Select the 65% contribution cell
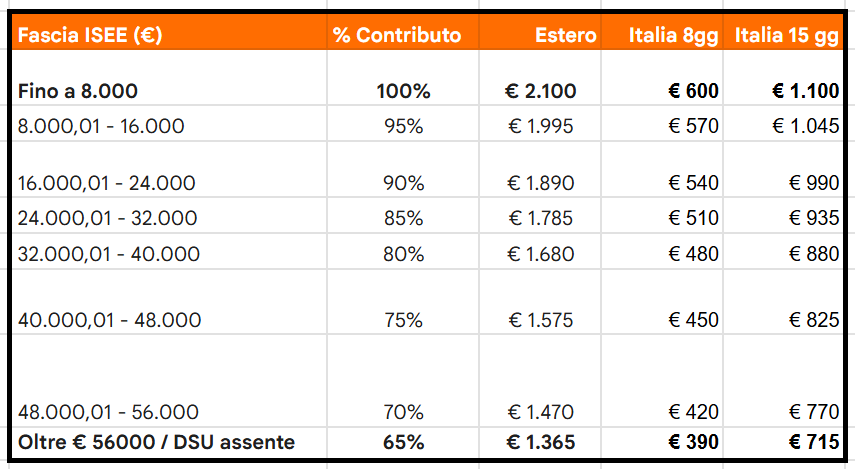This screenshot has width=855, height=469. point(403,441)
